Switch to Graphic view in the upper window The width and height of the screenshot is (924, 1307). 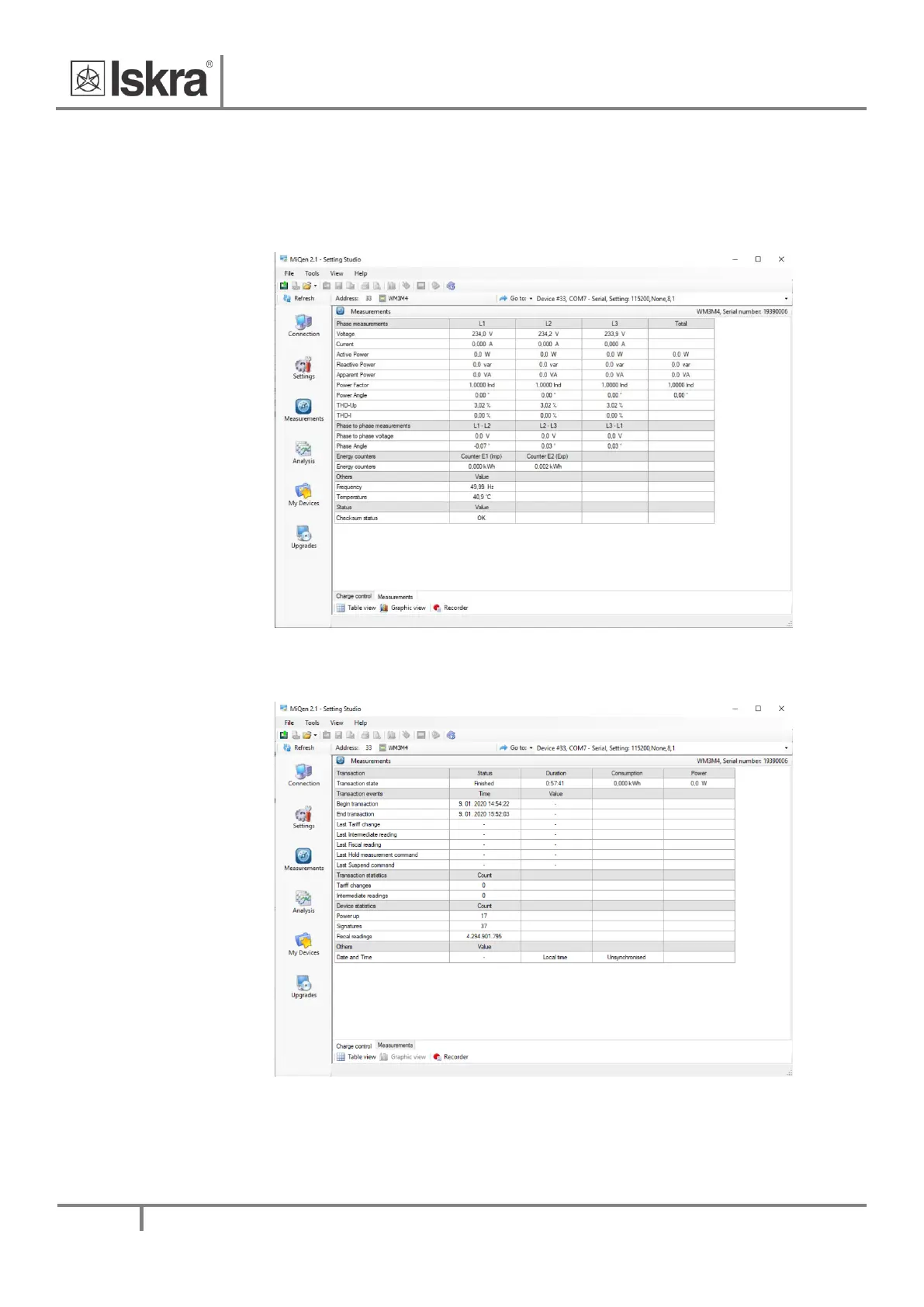403,608
